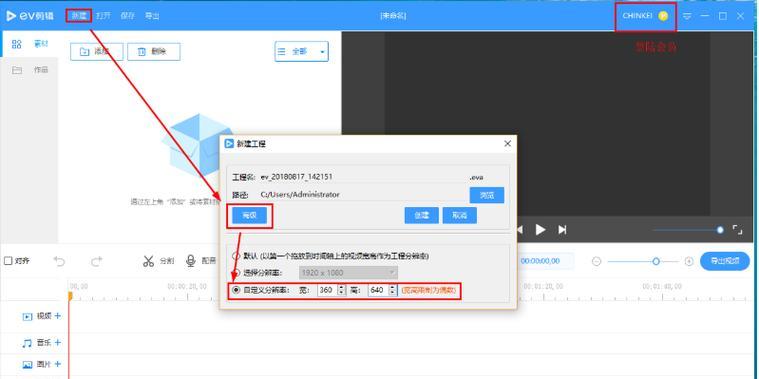The image size is (759, 379).
Task: Click the timeline zoom out minus icon
Action: (x=596, y=261)
